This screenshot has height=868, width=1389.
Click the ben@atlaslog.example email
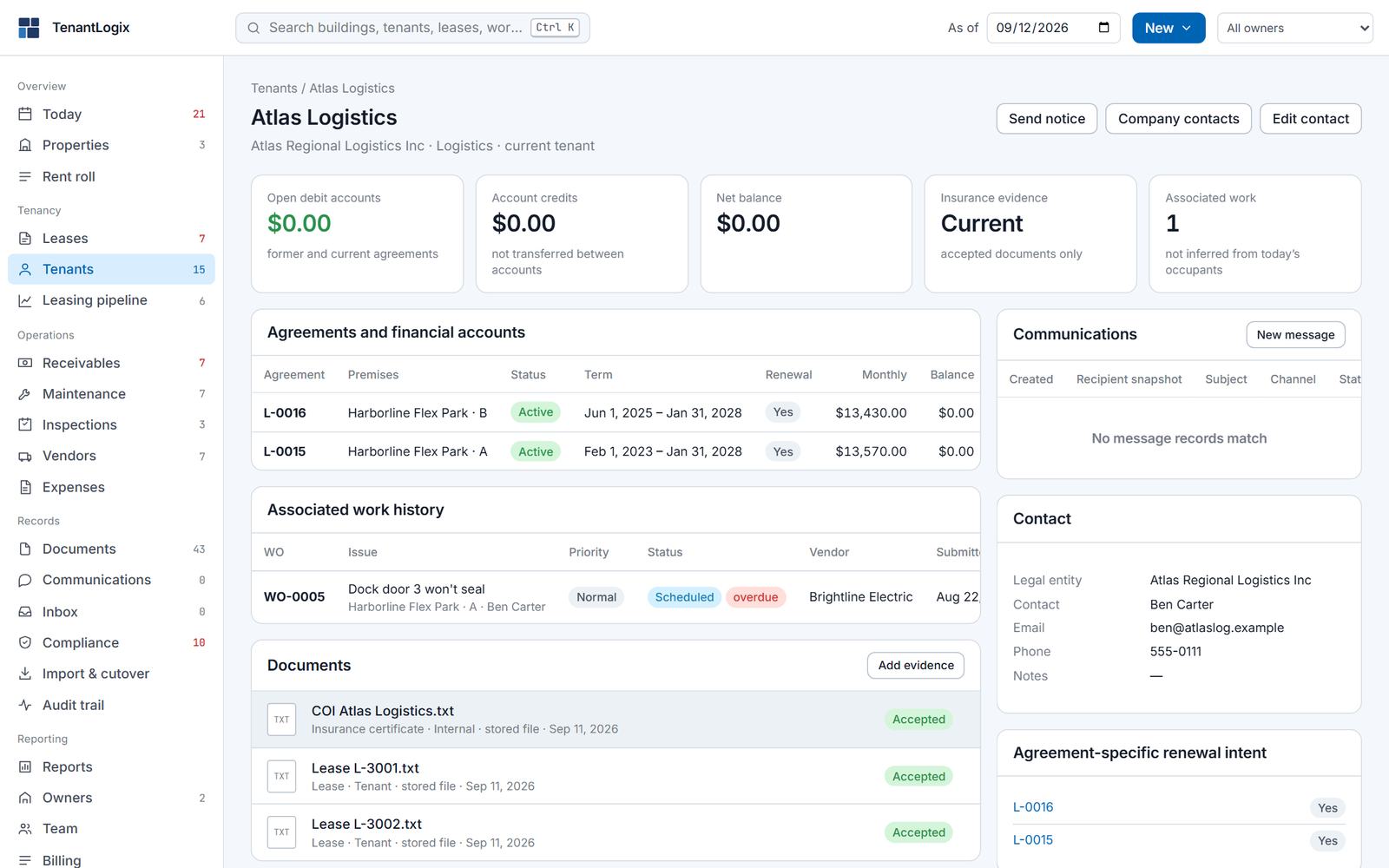click(x=1217, y=628)
